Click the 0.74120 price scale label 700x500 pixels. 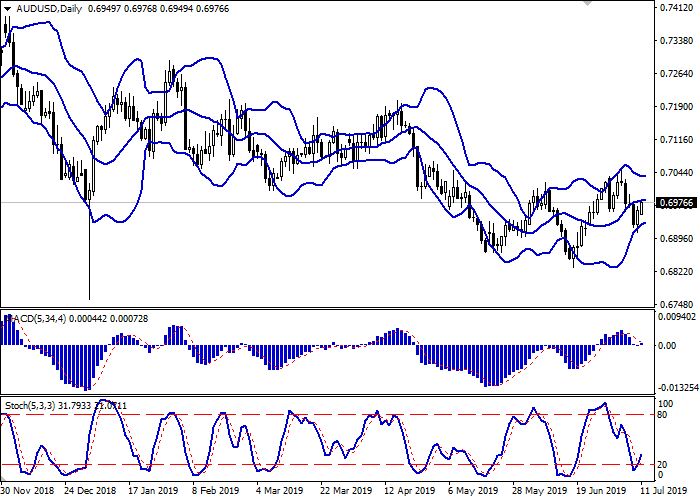(677, 9)
